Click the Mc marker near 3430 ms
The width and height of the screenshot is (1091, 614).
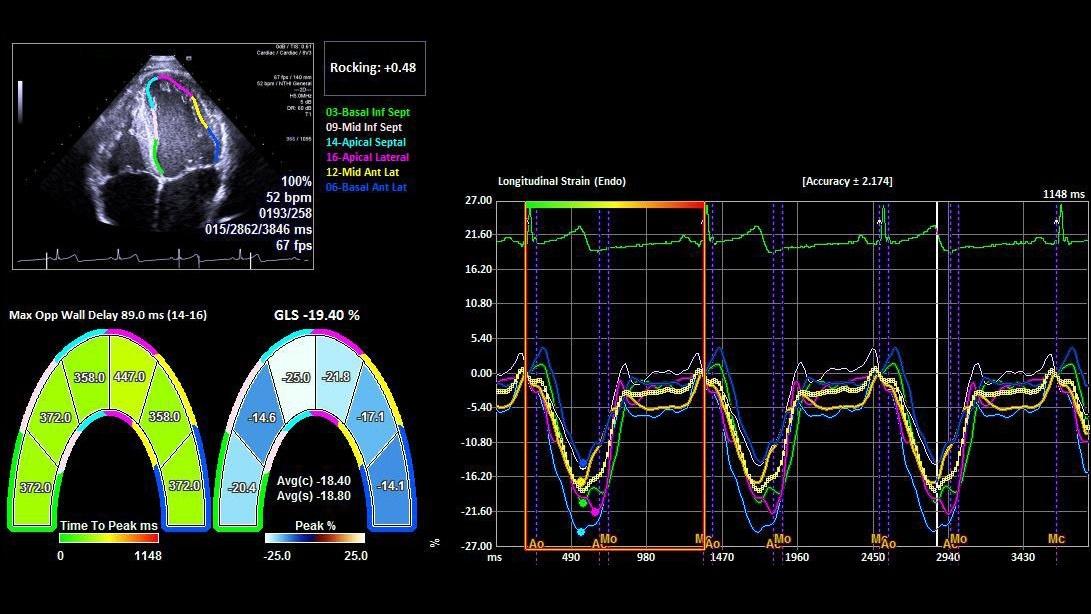click(1056, 539)
